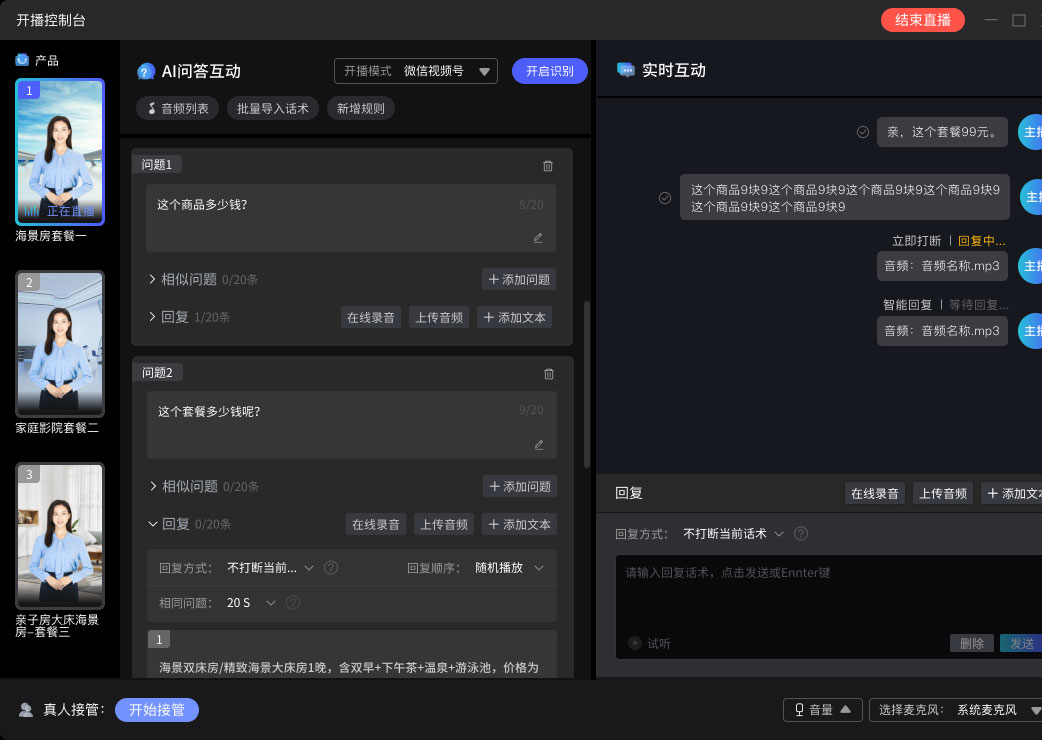
Task: Play 试听 preview audio
Action: (634, 643)
